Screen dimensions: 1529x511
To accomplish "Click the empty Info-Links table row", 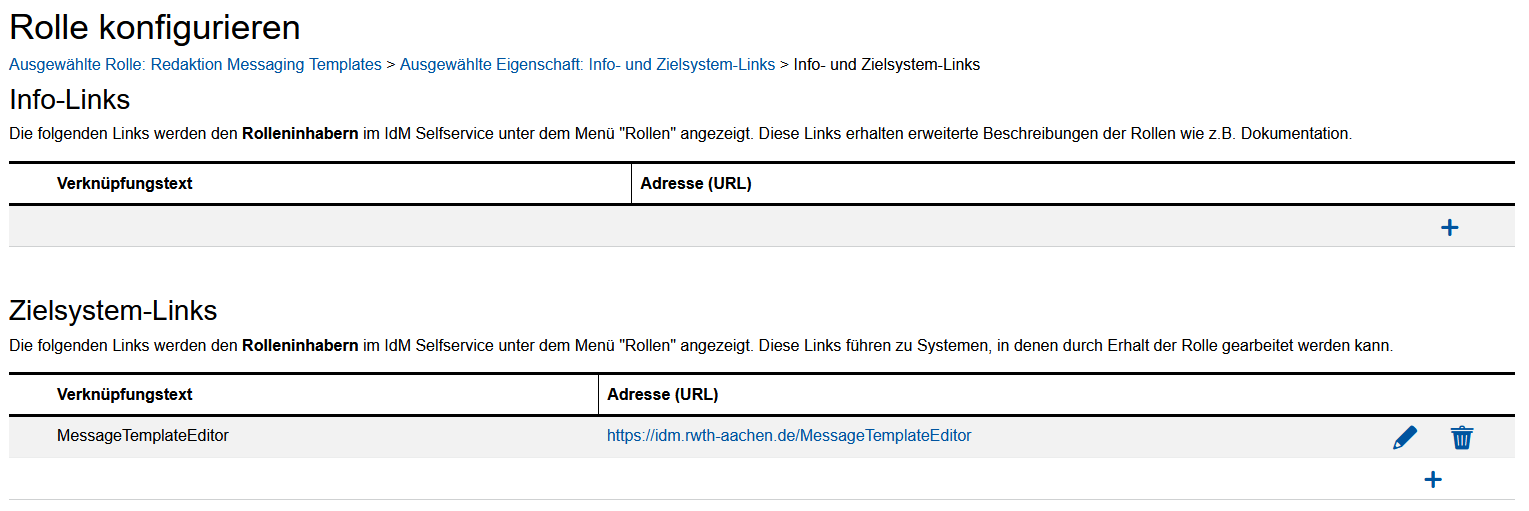I will [x=700, y=227].
